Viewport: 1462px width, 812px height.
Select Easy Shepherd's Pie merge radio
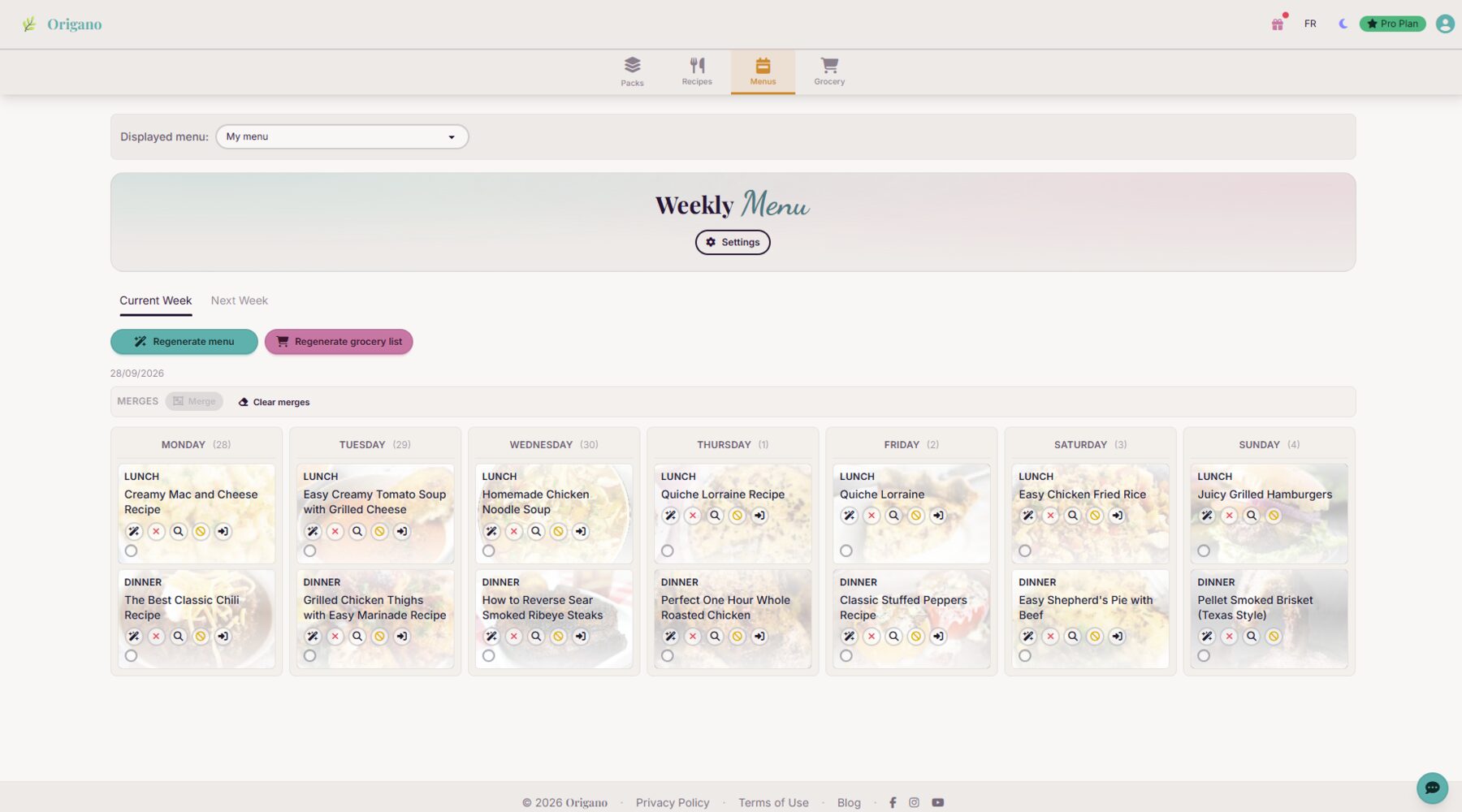pyautogui.click(x=1025, y=656)
